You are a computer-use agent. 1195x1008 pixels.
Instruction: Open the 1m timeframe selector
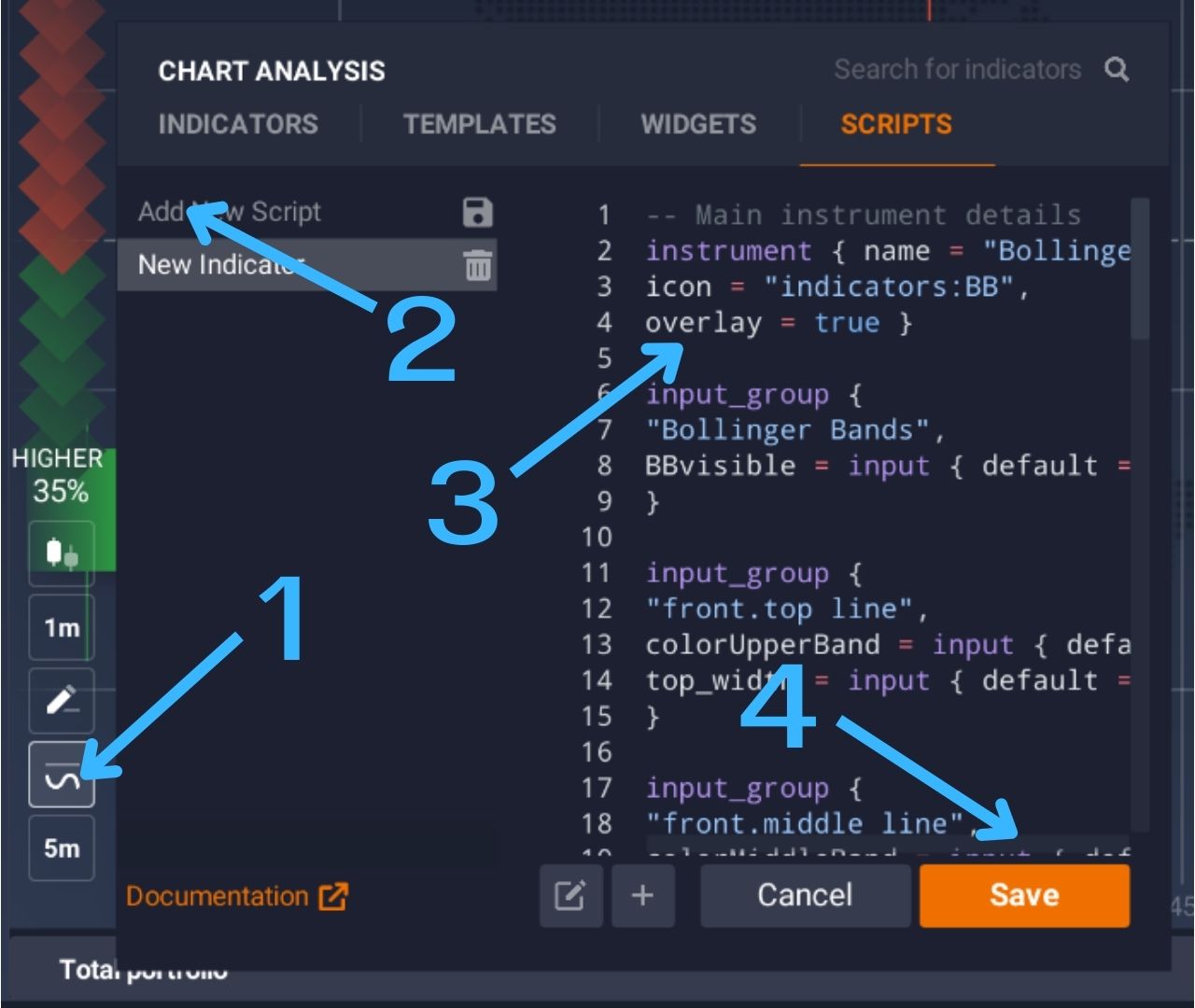point(62,627)
